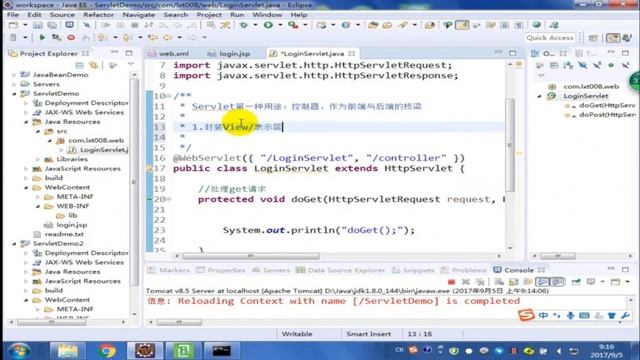Open the Run button dropdown arrow
Viewport: 640px width, 360px height.
coord(280,25)
